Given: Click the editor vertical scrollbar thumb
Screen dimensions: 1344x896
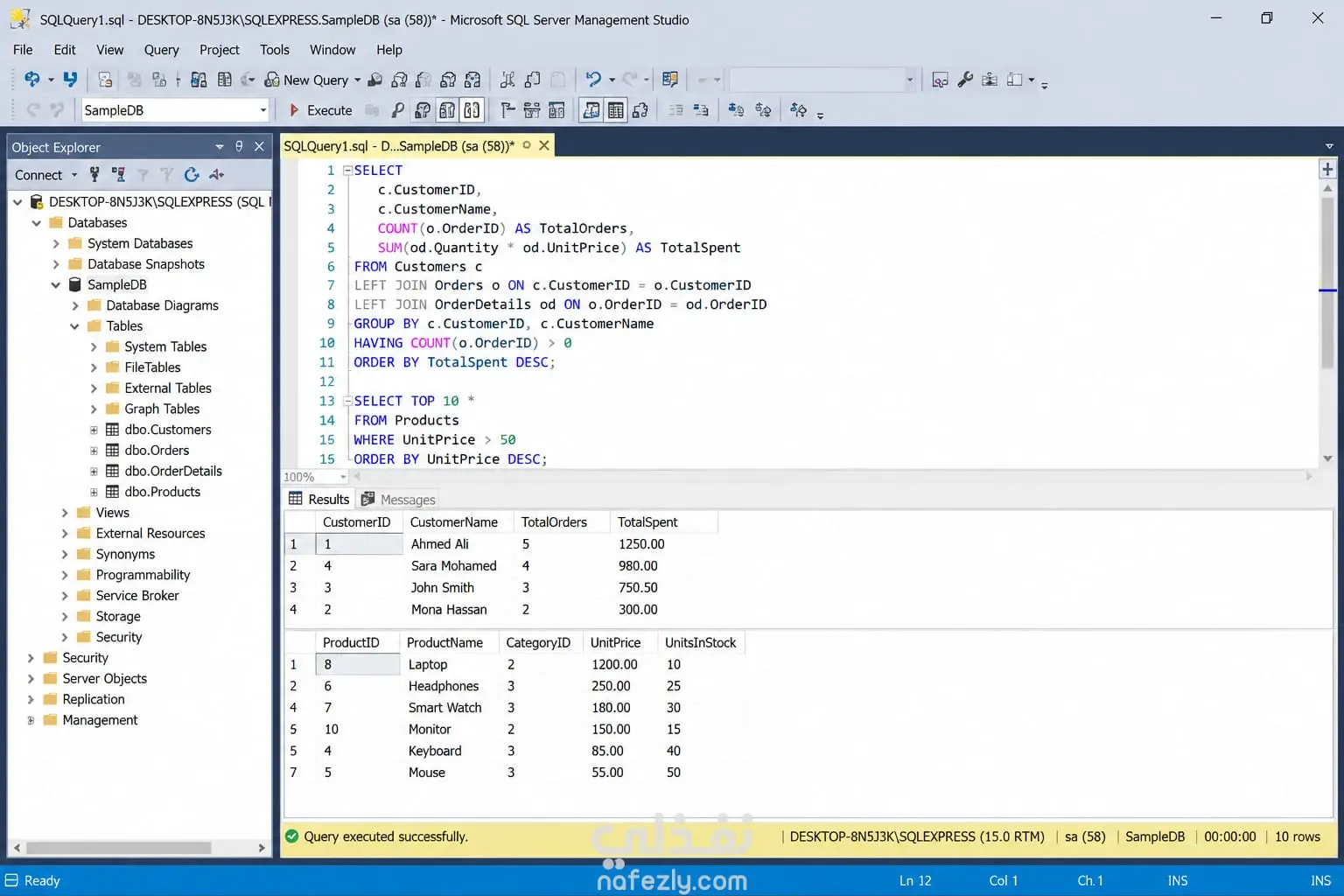Looking at the screenshot, I should (1327, 282).
